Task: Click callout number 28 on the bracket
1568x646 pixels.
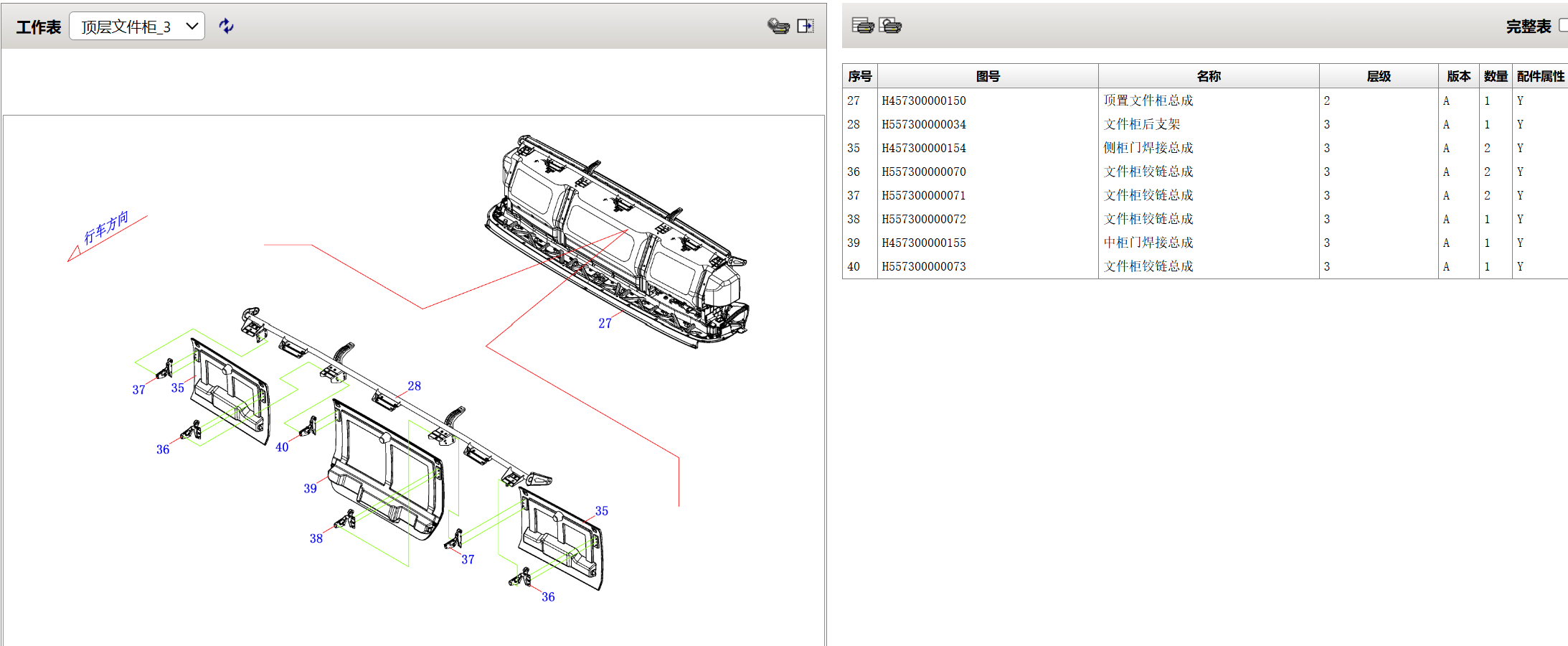Action: [x=414, y=386]
